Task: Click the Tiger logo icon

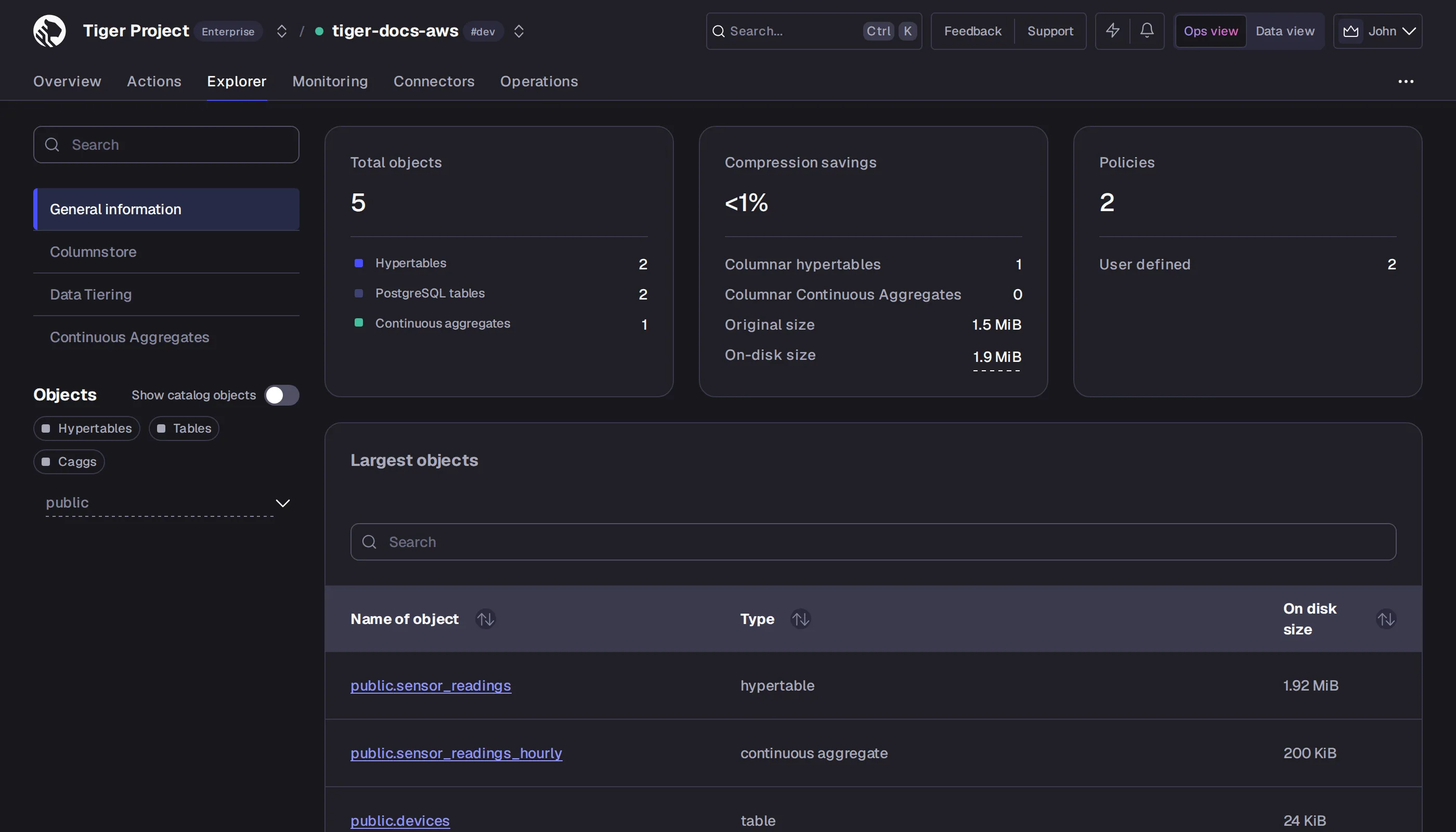Action: click(x=49, y=31)
